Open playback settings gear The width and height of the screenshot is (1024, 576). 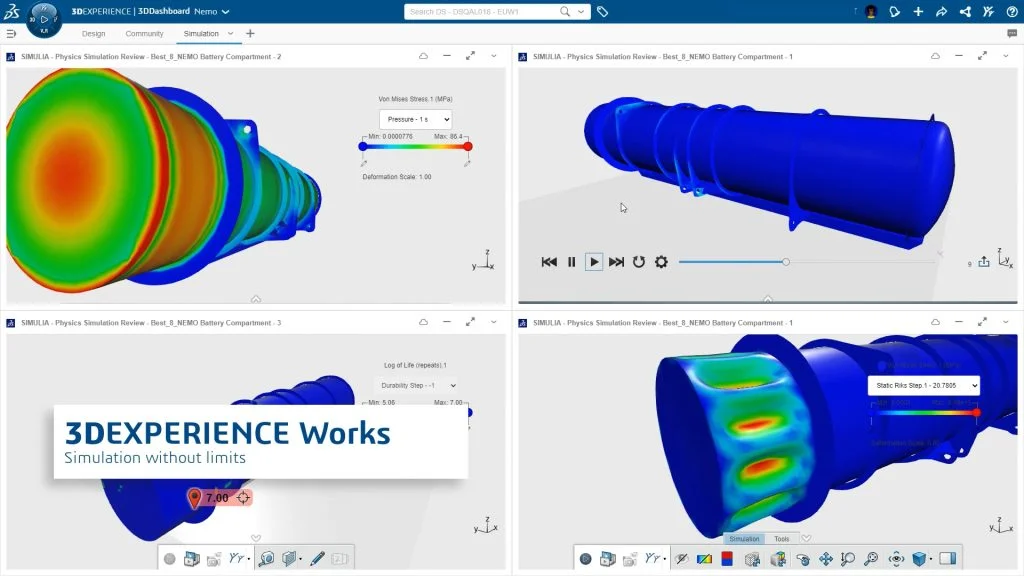661,262
